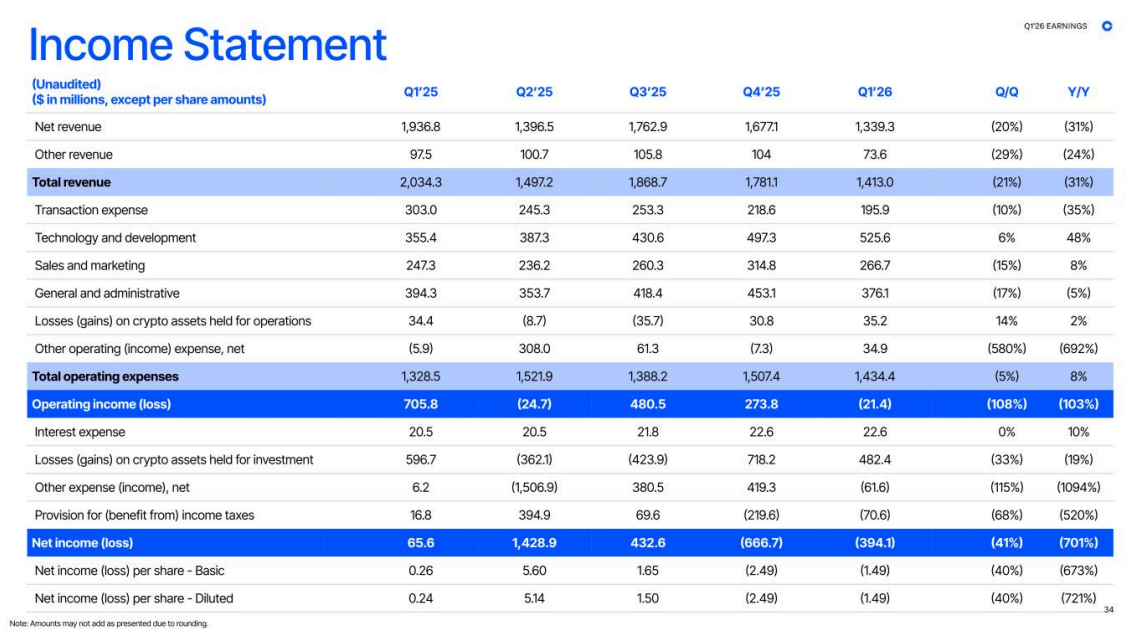Click the Q1'26 EARNINGS label
Screen dimensions: 1145x635
pos(1055,26)
